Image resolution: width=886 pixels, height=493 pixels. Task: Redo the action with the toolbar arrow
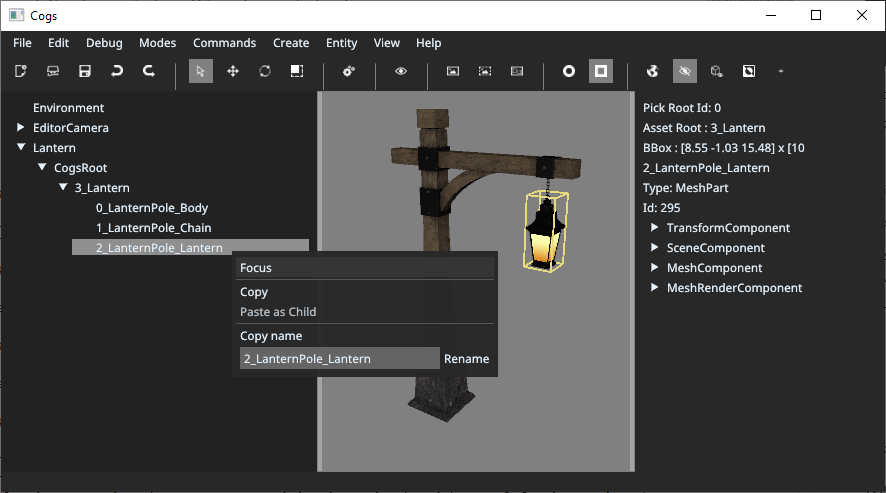coord(149,71)
